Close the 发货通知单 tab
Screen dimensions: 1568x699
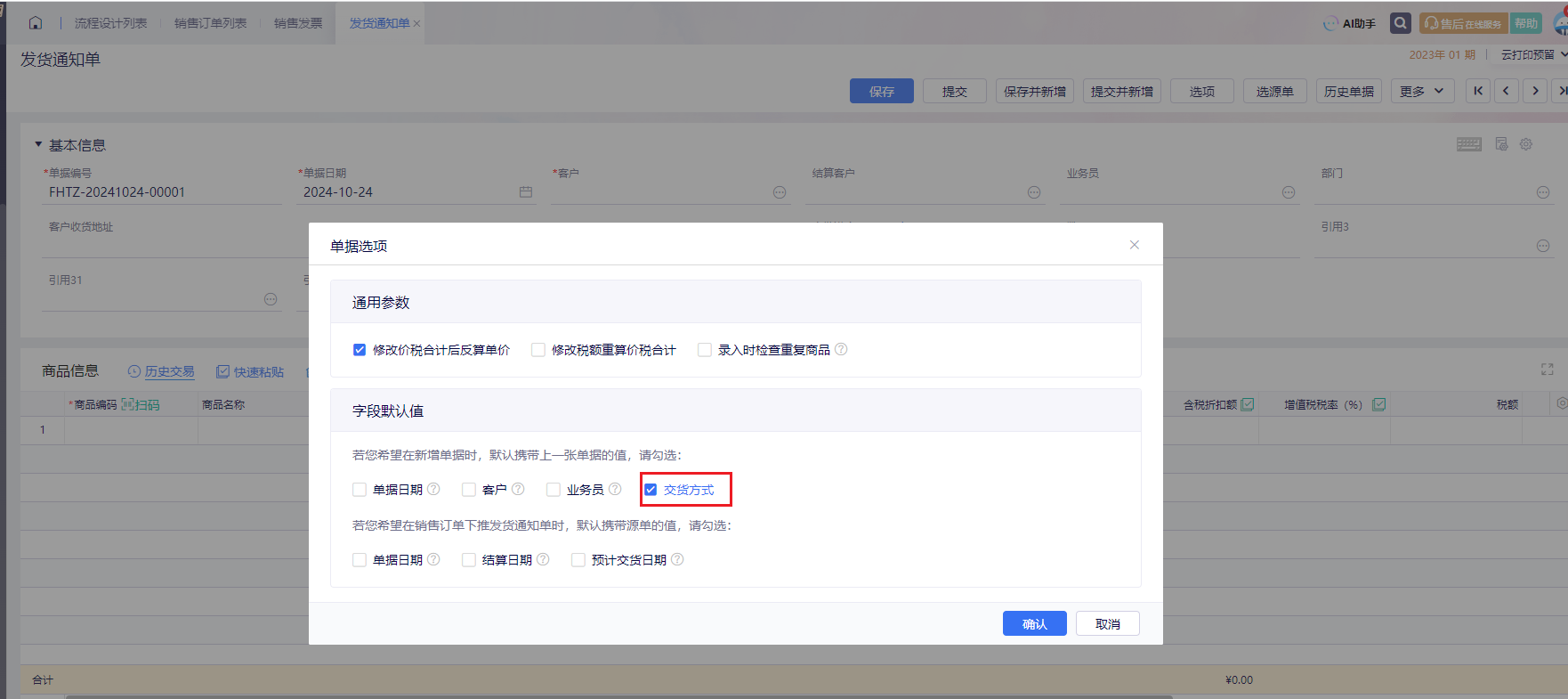click(x=416, y=24)
